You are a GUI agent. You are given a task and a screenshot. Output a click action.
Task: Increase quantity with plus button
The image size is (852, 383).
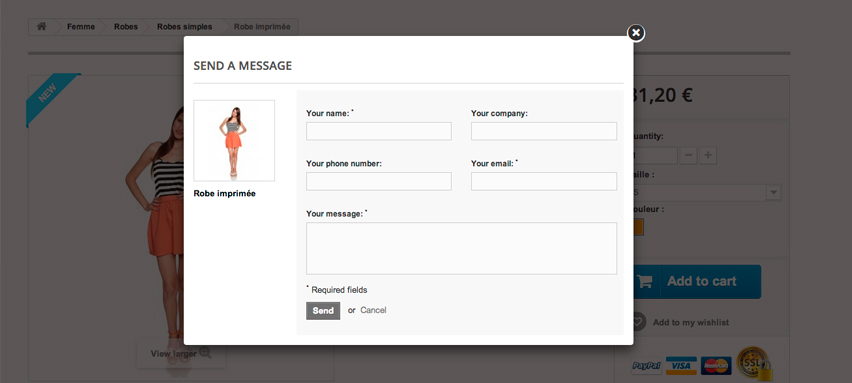[x=707, y=155]
